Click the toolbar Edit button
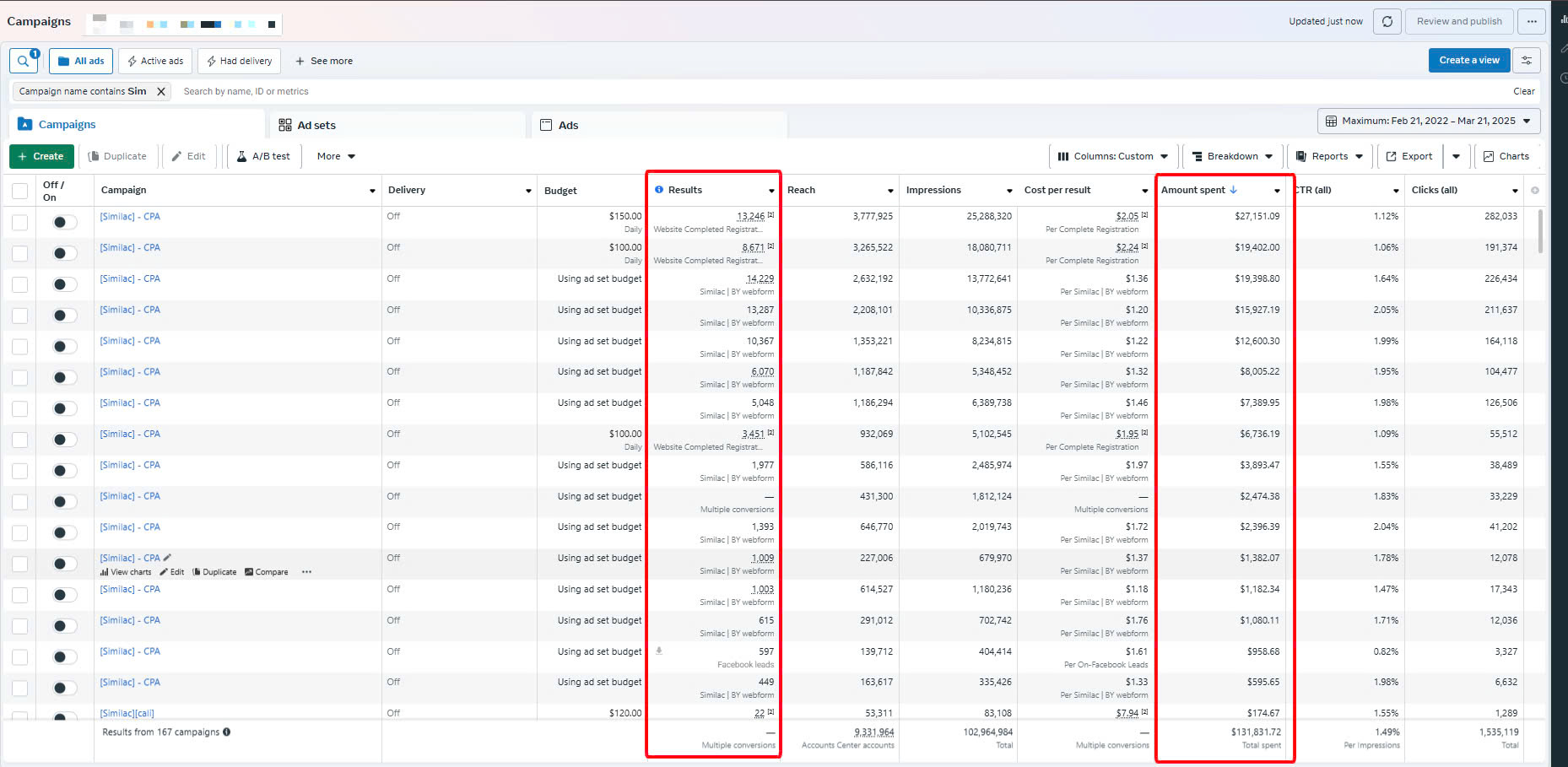Viewport: 1568px width, 767px height. click(189, 156)
